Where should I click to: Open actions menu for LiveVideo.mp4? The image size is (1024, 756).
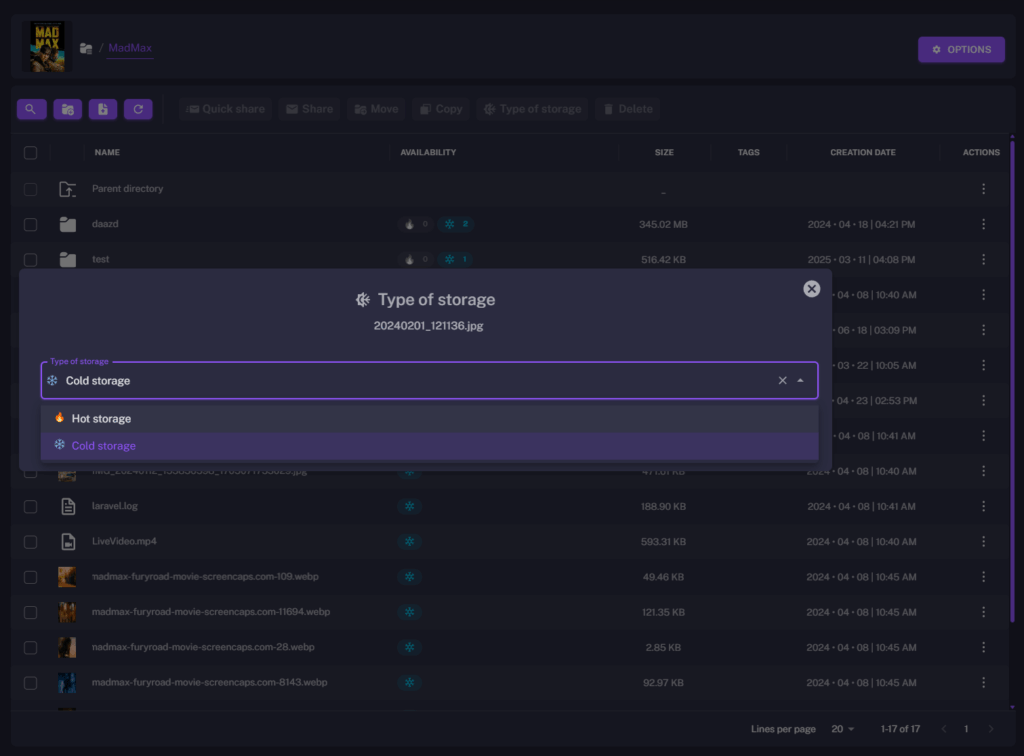[983, 542]
